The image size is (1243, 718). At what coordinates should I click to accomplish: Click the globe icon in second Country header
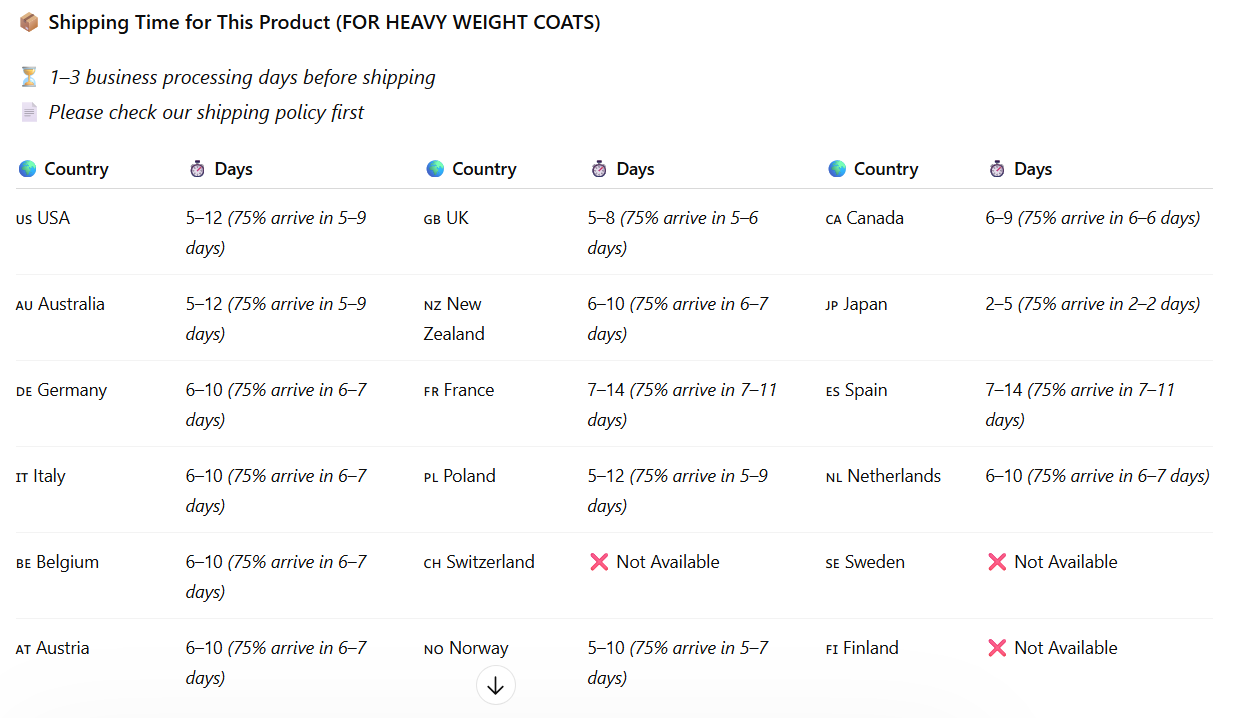435,169
